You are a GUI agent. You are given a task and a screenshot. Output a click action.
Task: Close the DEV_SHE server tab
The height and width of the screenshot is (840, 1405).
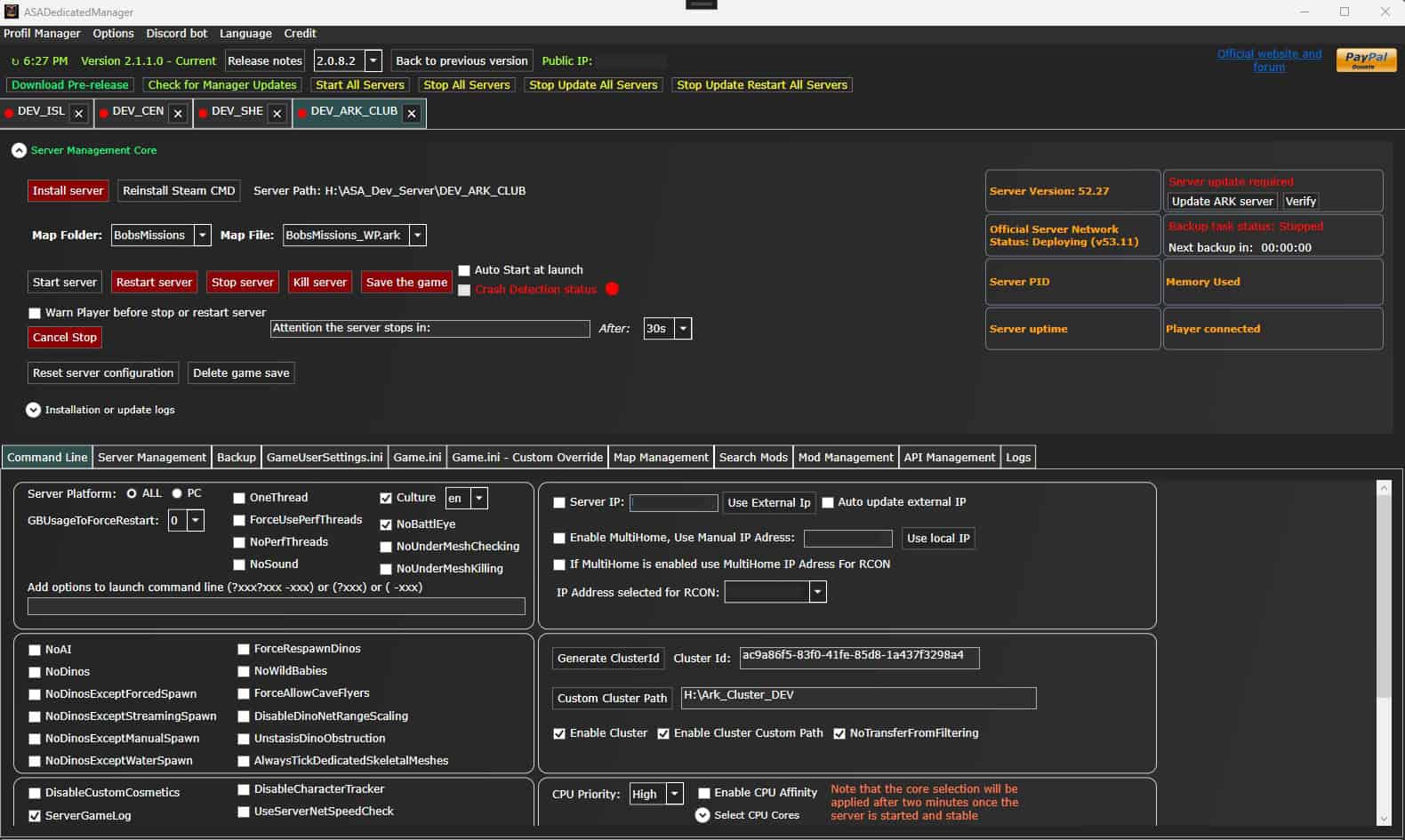(277, 114)
